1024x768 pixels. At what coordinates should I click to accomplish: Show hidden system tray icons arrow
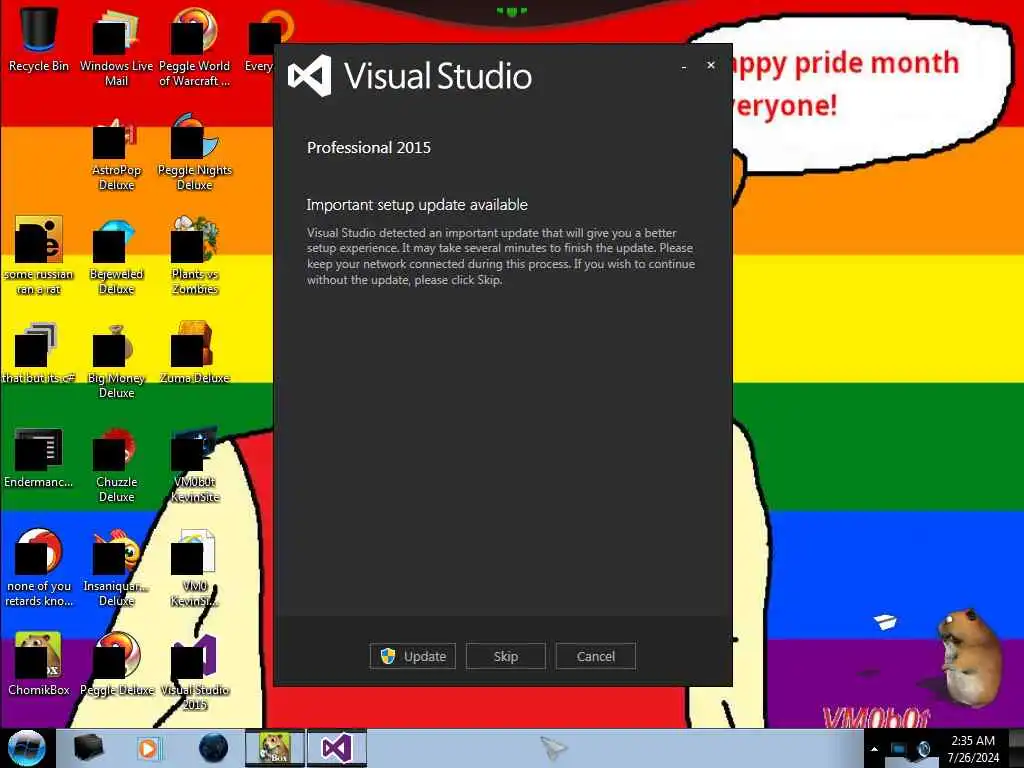coord(874,749)
